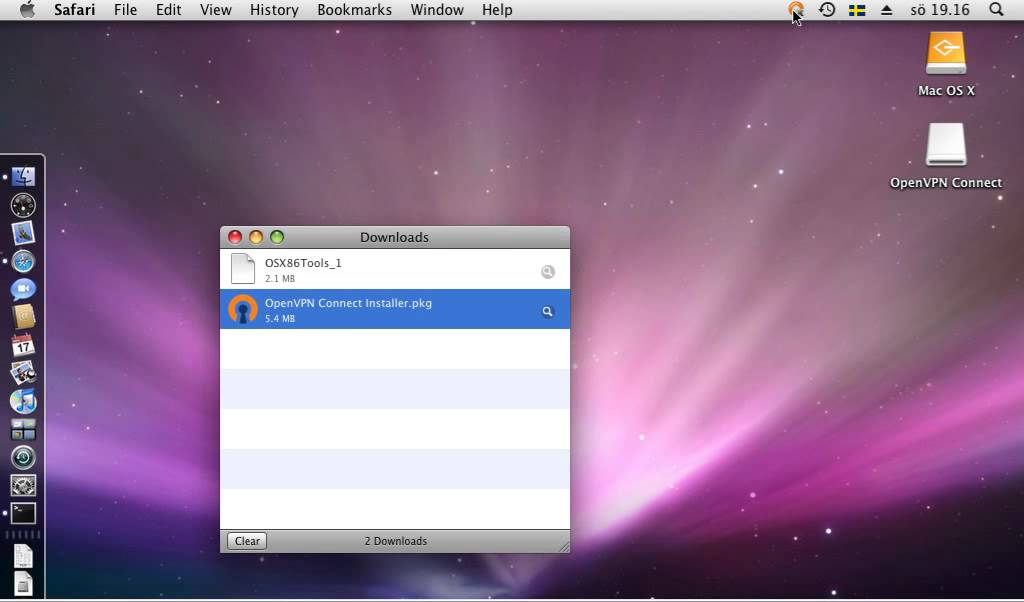The width and height of the screenshot is (1024, 602).
Task: Click the OpenVPN icon in menu bar
Action: coord(795,10)
